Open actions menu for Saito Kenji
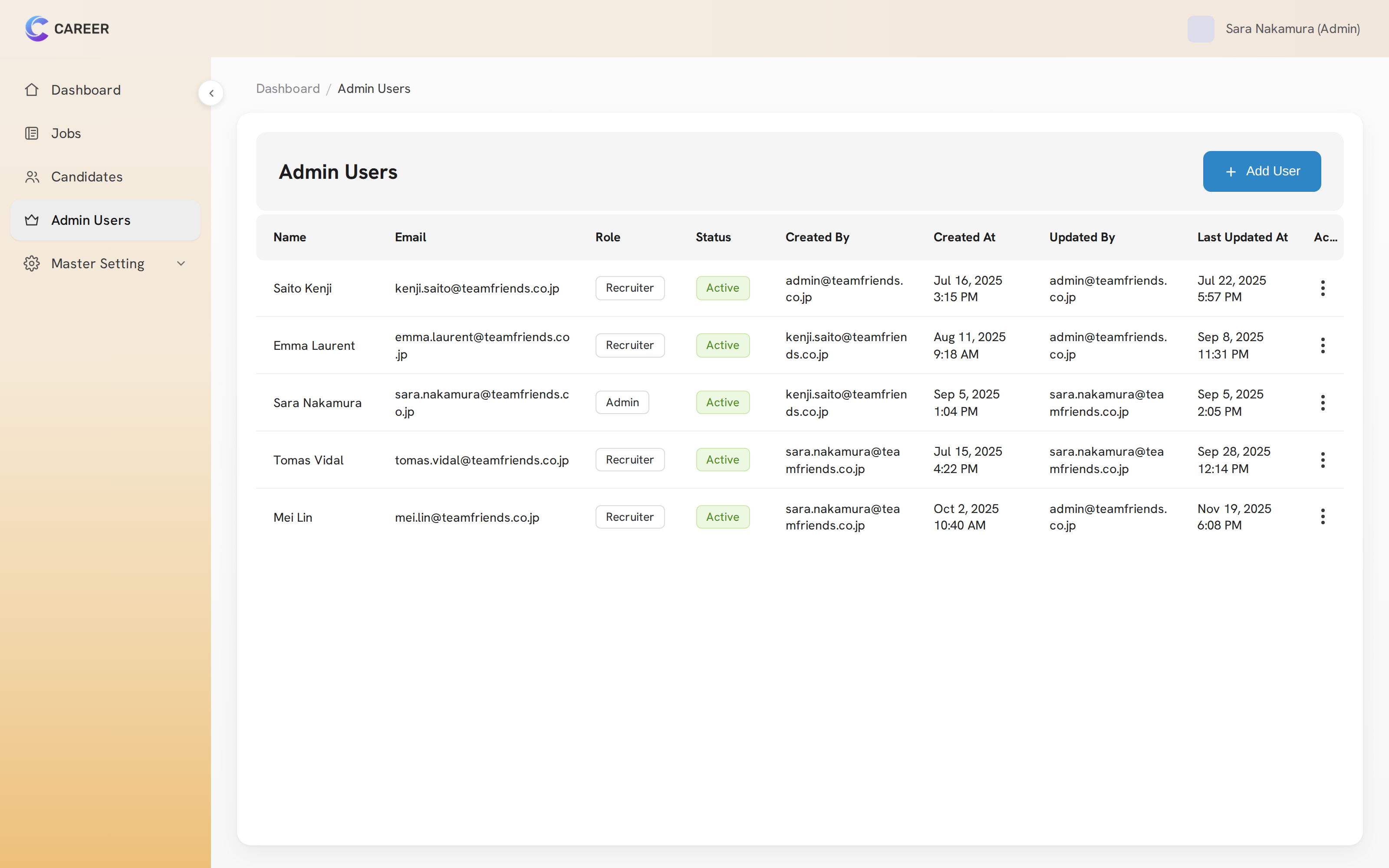The height and width of the screenshot is (868, 1389). coord(1323,288)
